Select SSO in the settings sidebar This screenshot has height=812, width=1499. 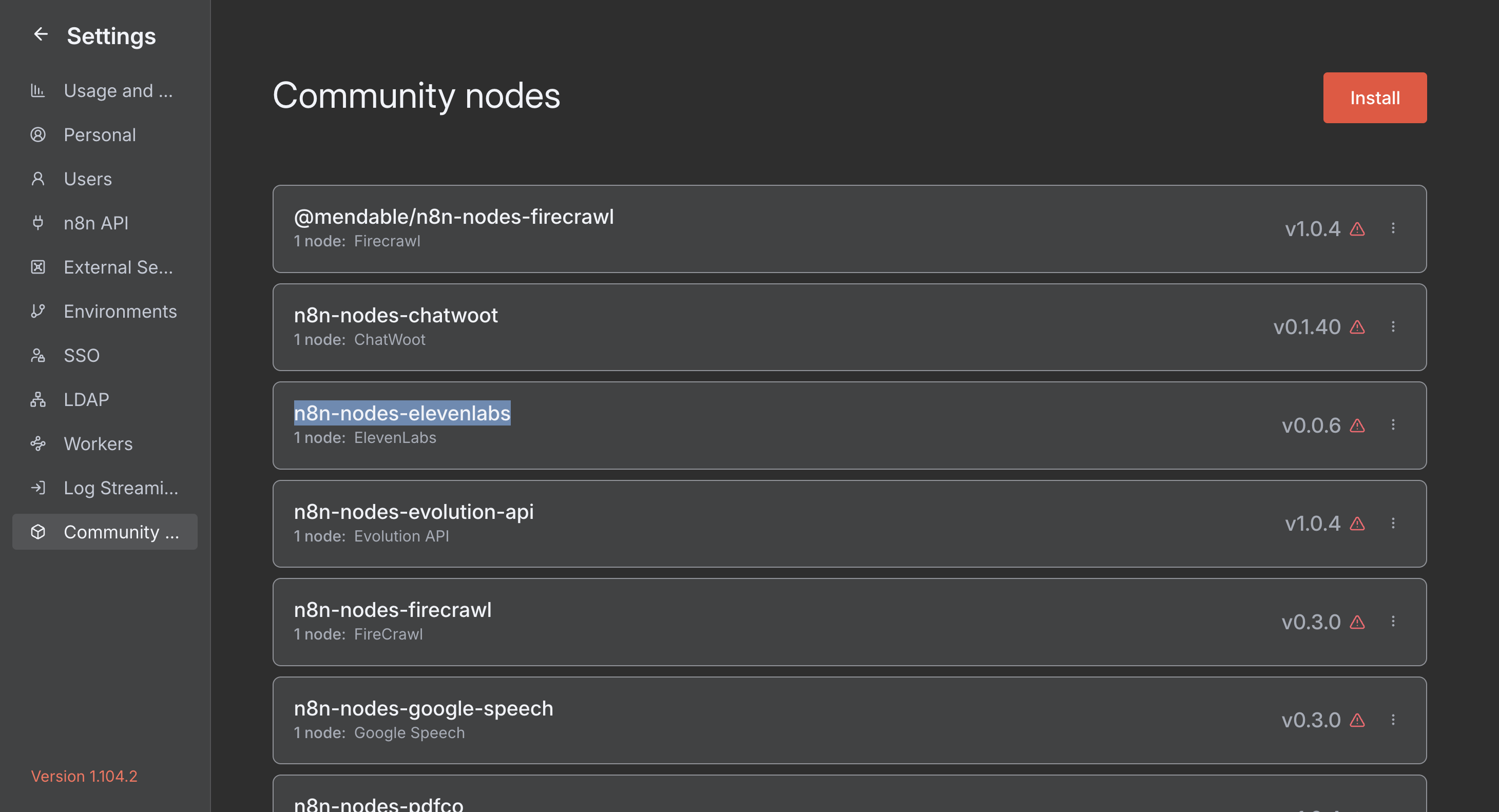tap(82, 355)
